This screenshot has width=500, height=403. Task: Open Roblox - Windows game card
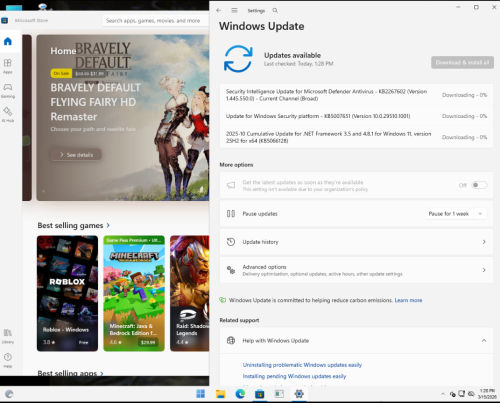[67, 293]
